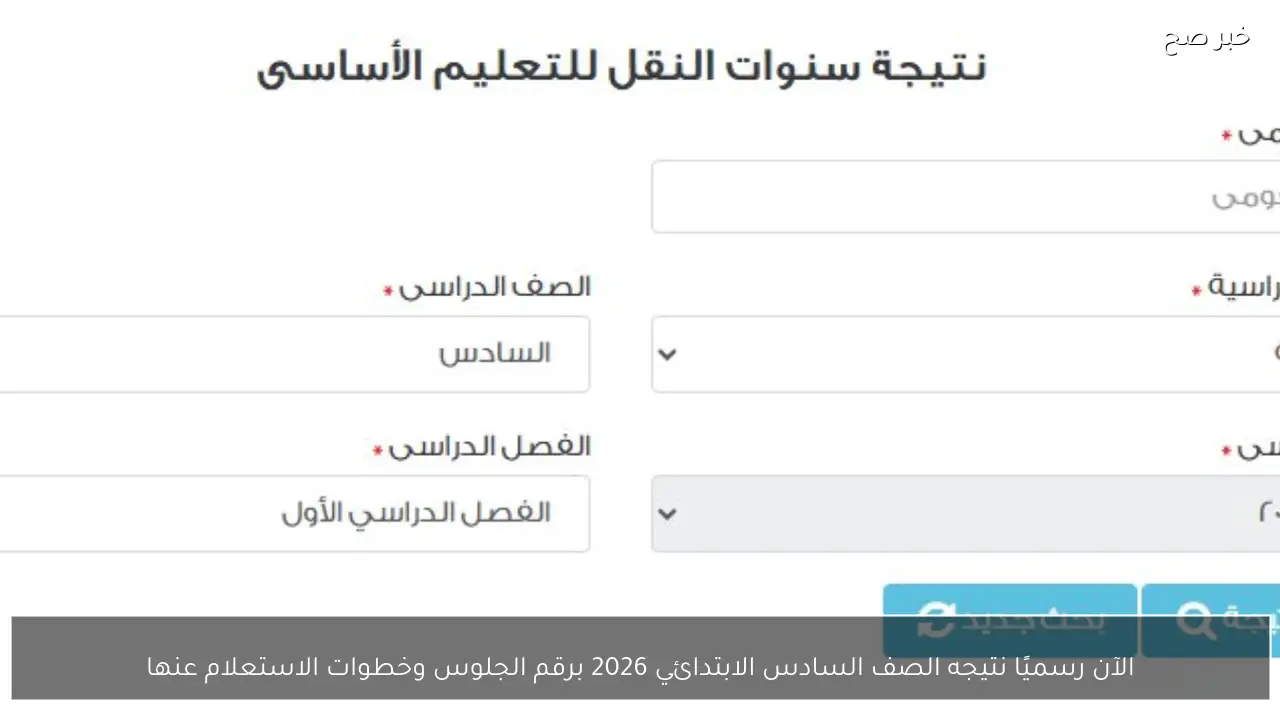
Task: Click the الصف الدراسى field label
Action: tap(495, 287)
